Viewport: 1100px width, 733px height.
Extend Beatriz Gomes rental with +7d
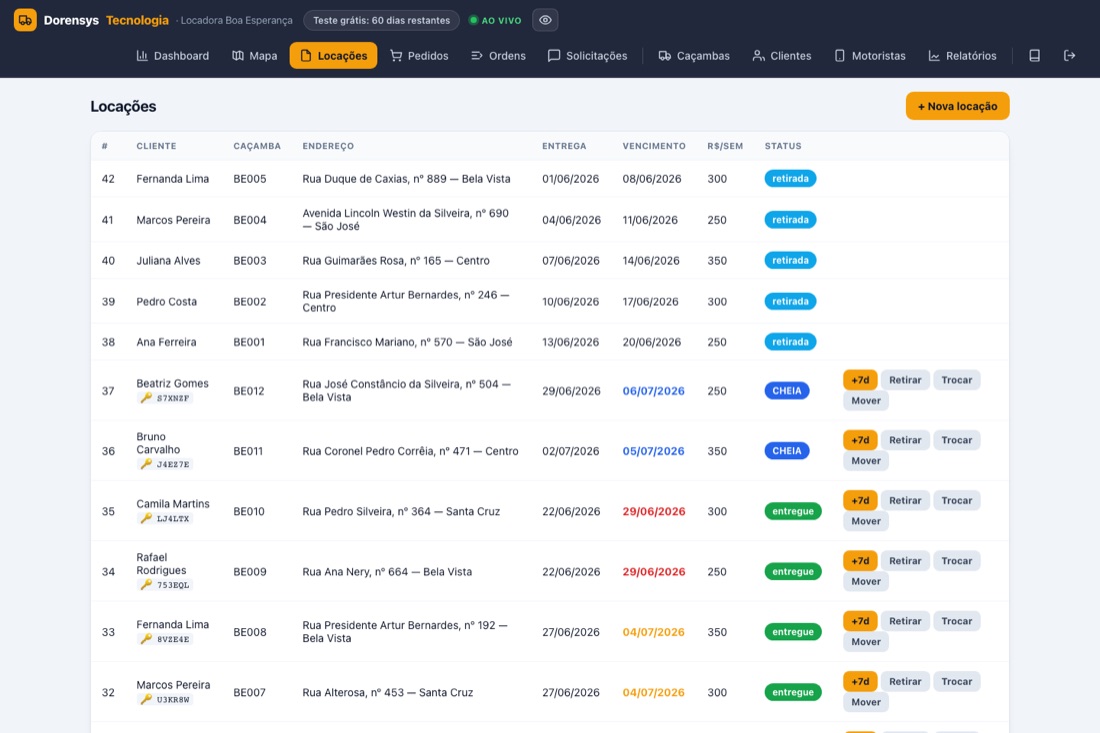(860, 379)
